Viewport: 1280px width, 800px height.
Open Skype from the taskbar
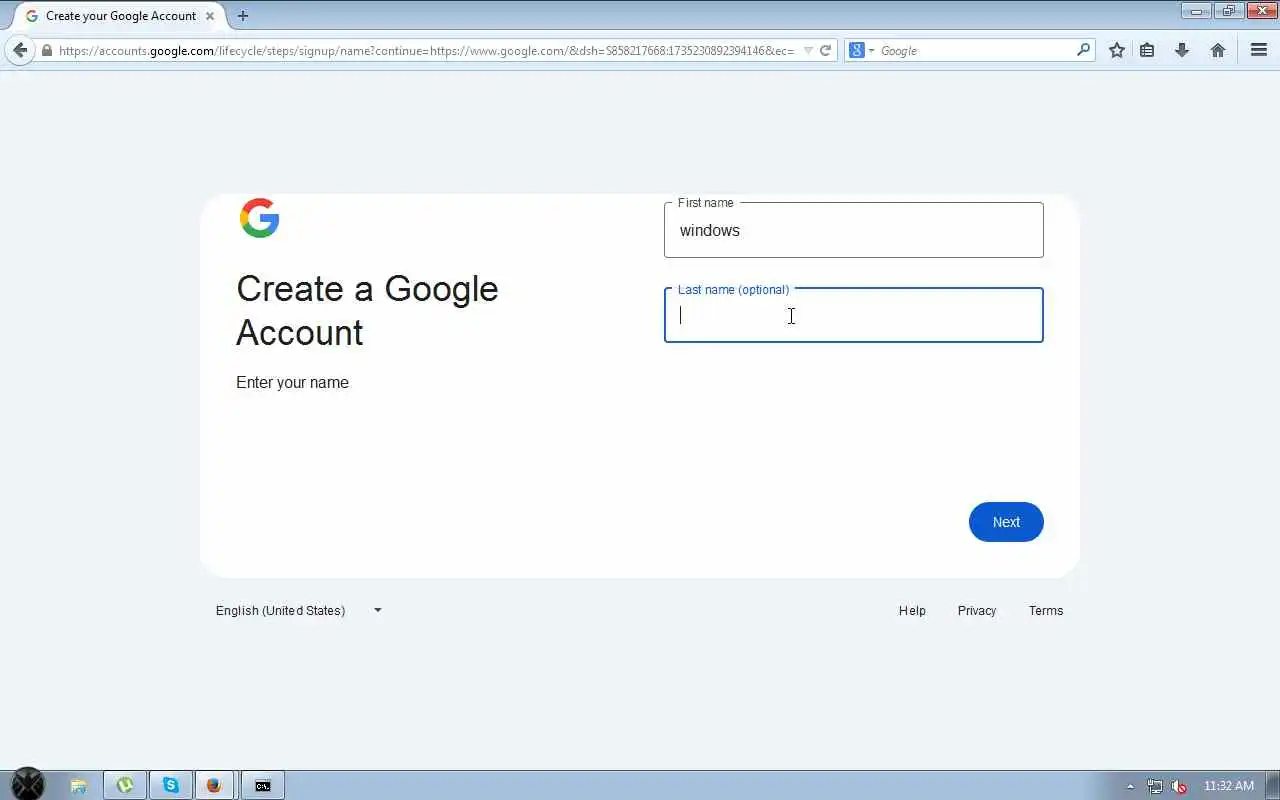click(170, 786)
